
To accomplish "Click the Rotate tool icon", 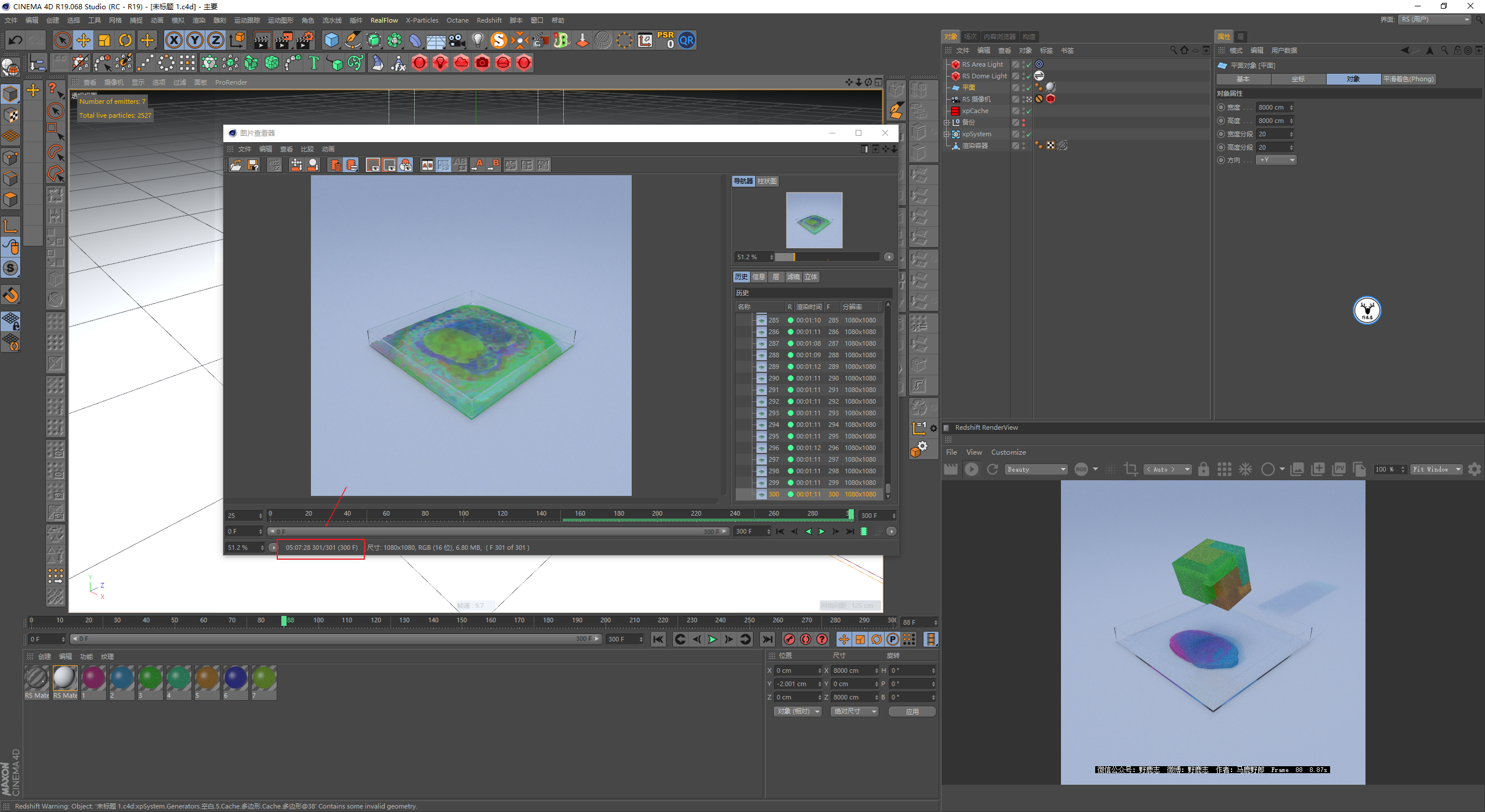I will click(x=125, y=40).
